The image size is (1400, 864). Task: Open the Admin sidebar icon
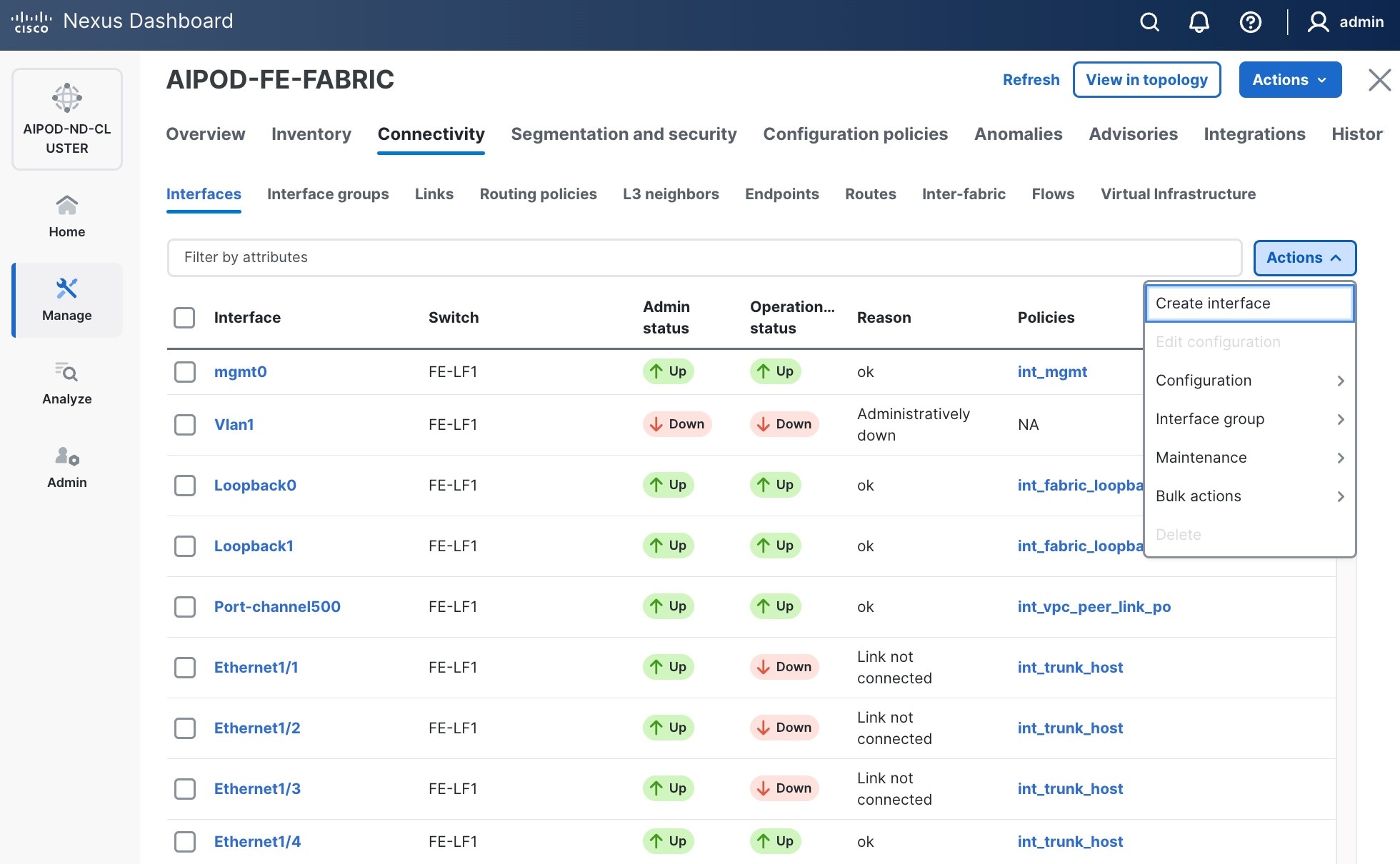(x=67, y=467)
